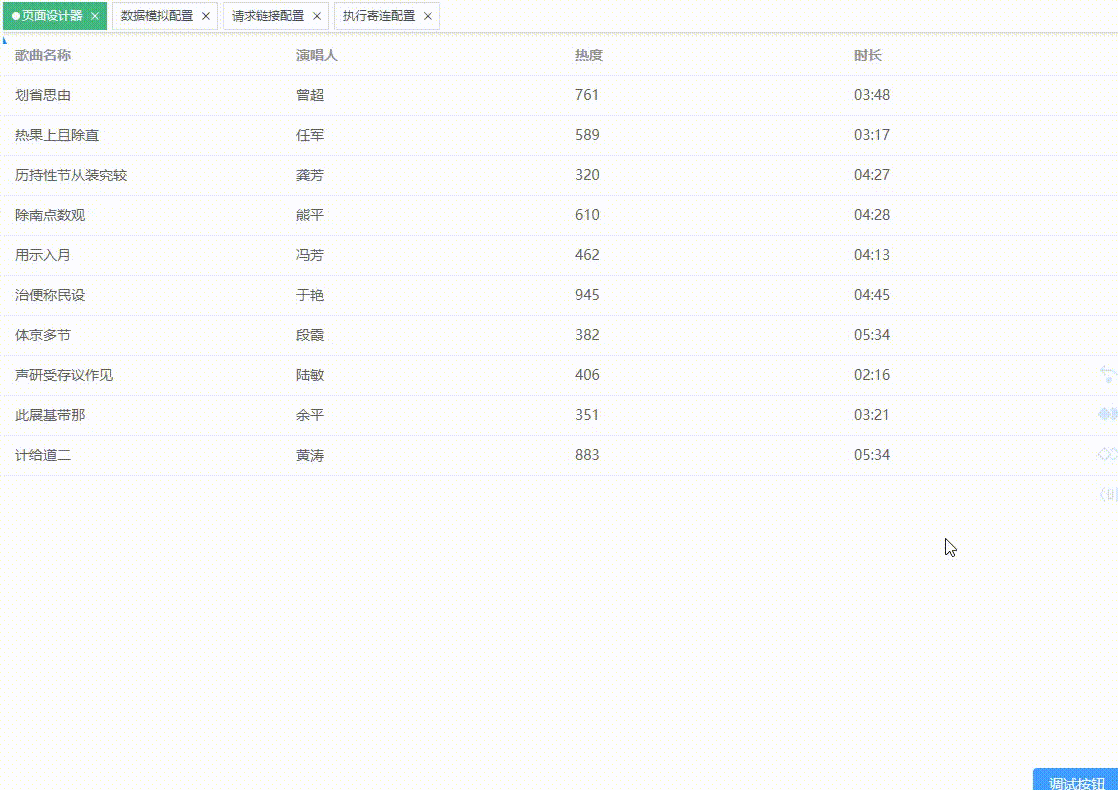Click popularity value 382

587,334
